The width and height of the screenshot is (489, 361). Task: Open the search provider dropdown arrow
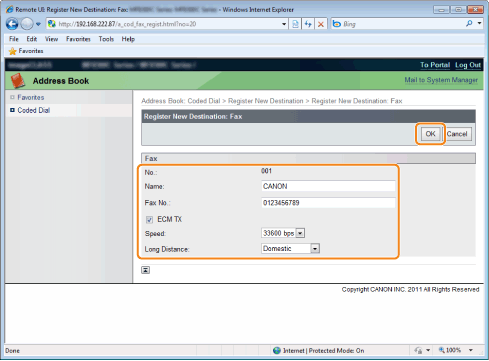[x=479, y=23]
